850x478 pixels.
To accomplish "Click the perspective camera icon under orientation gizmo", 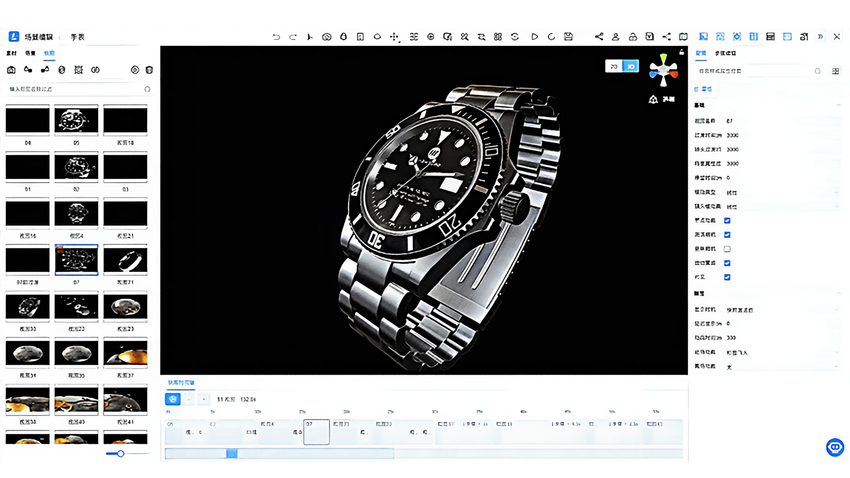I will click(x=653, y=99).
